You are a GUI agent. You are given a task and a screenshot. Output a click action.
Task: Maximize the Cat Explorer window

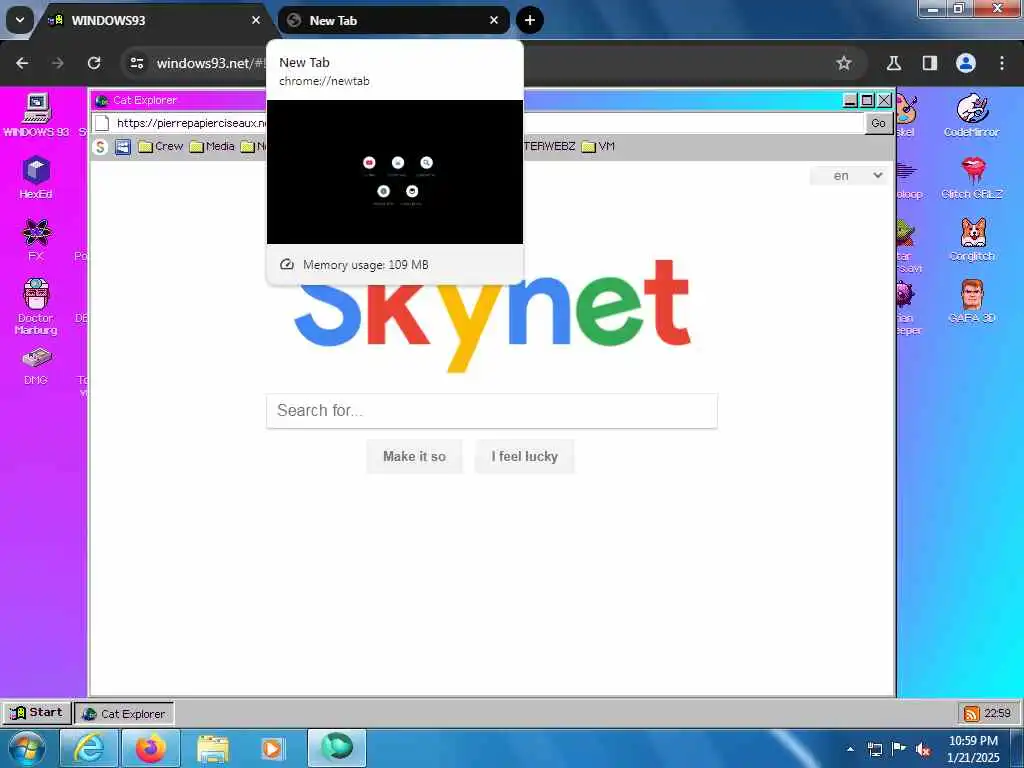867,100
